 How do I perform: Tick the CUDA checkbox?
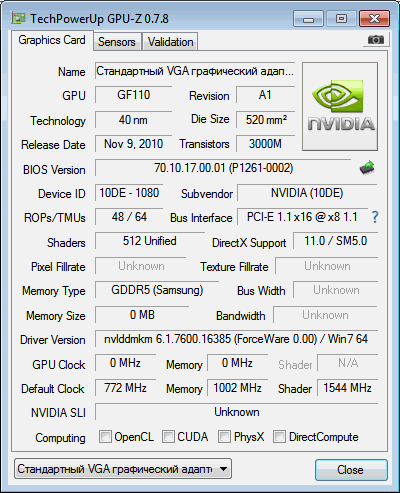click(x=168, y=436)
